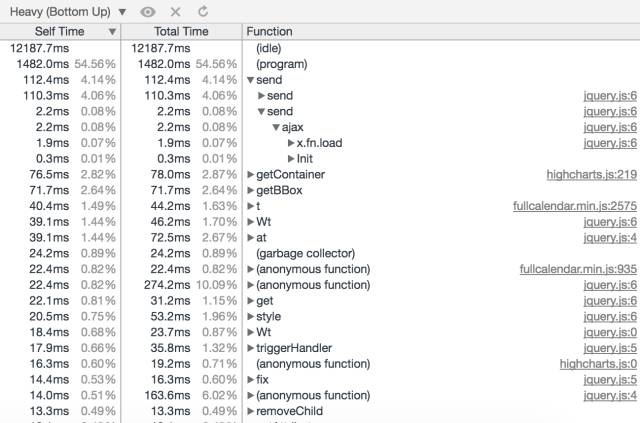The height and width of the screenshot is (423, 640).
Task: Click the 71.7ms self time cell
Action: 49,191
